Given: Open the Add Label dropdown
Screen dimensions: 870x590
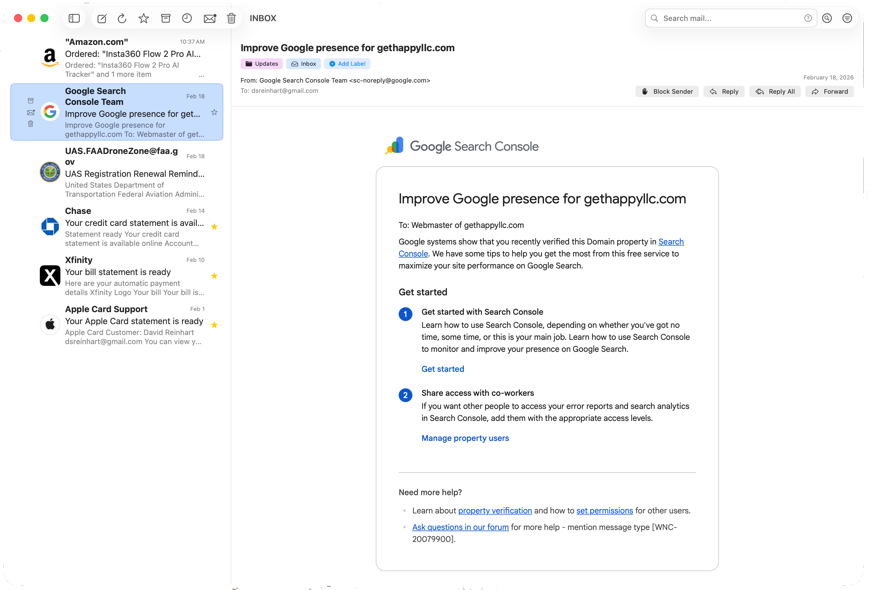Looking at the screenshot, I should click(348, 64).
